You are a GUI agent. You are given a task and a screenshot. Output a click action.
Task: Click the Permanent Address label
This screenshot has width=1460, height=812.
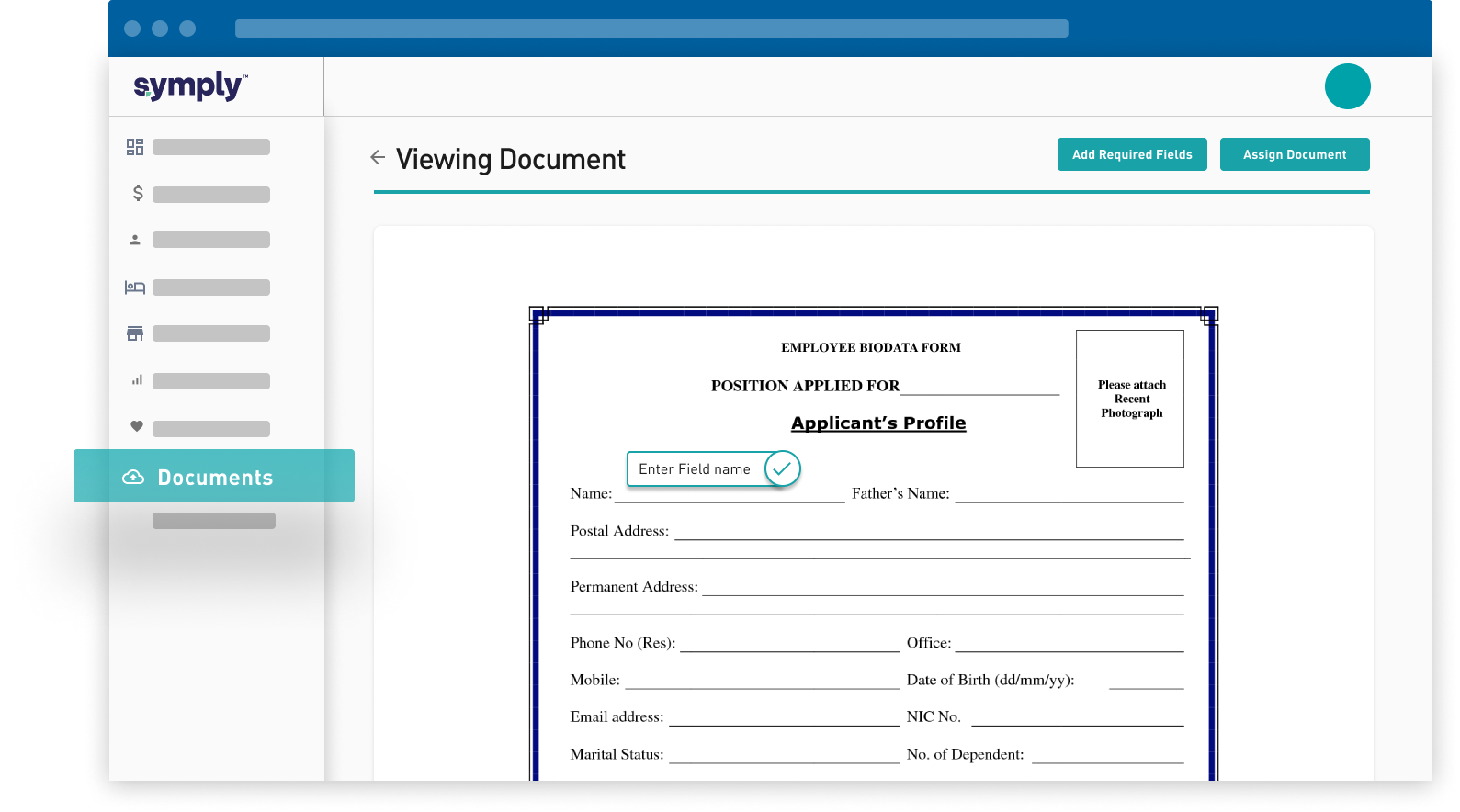pyautogui.click(x=634, y=587)
